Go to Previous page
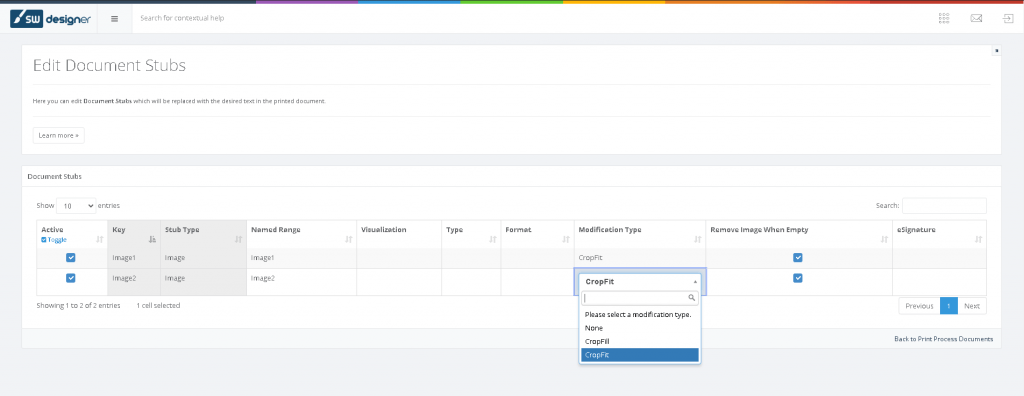This screenshot has width=1024, height=396. [919, 306]
